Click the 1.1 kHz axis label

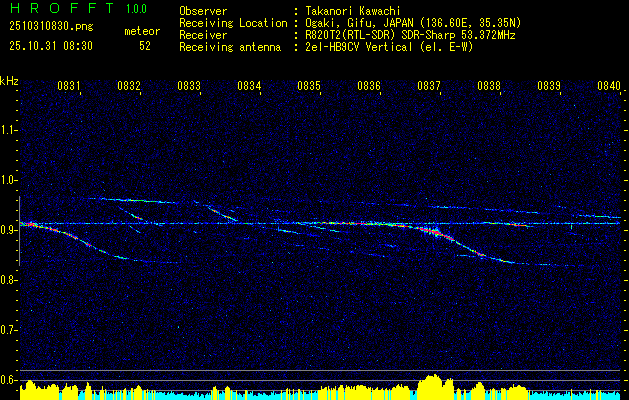click(x=8, y=130)
